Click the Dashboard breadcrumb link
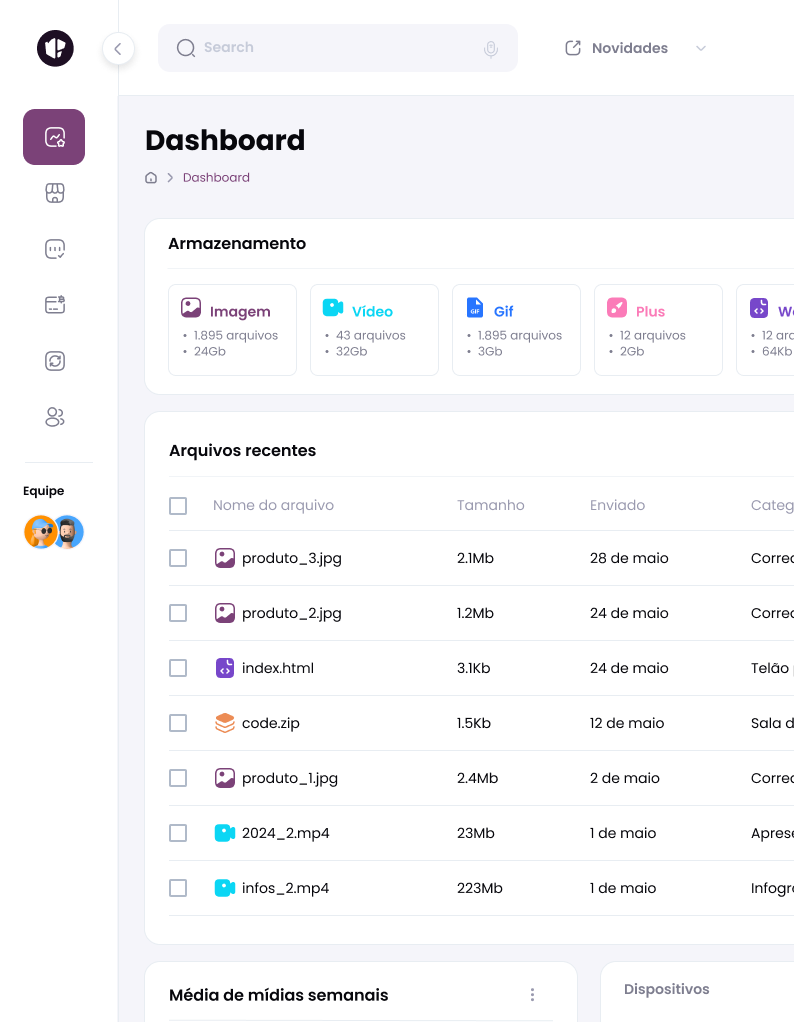Image resolution: width=794 pixels, height=1022 pixels. coord(216,178)
